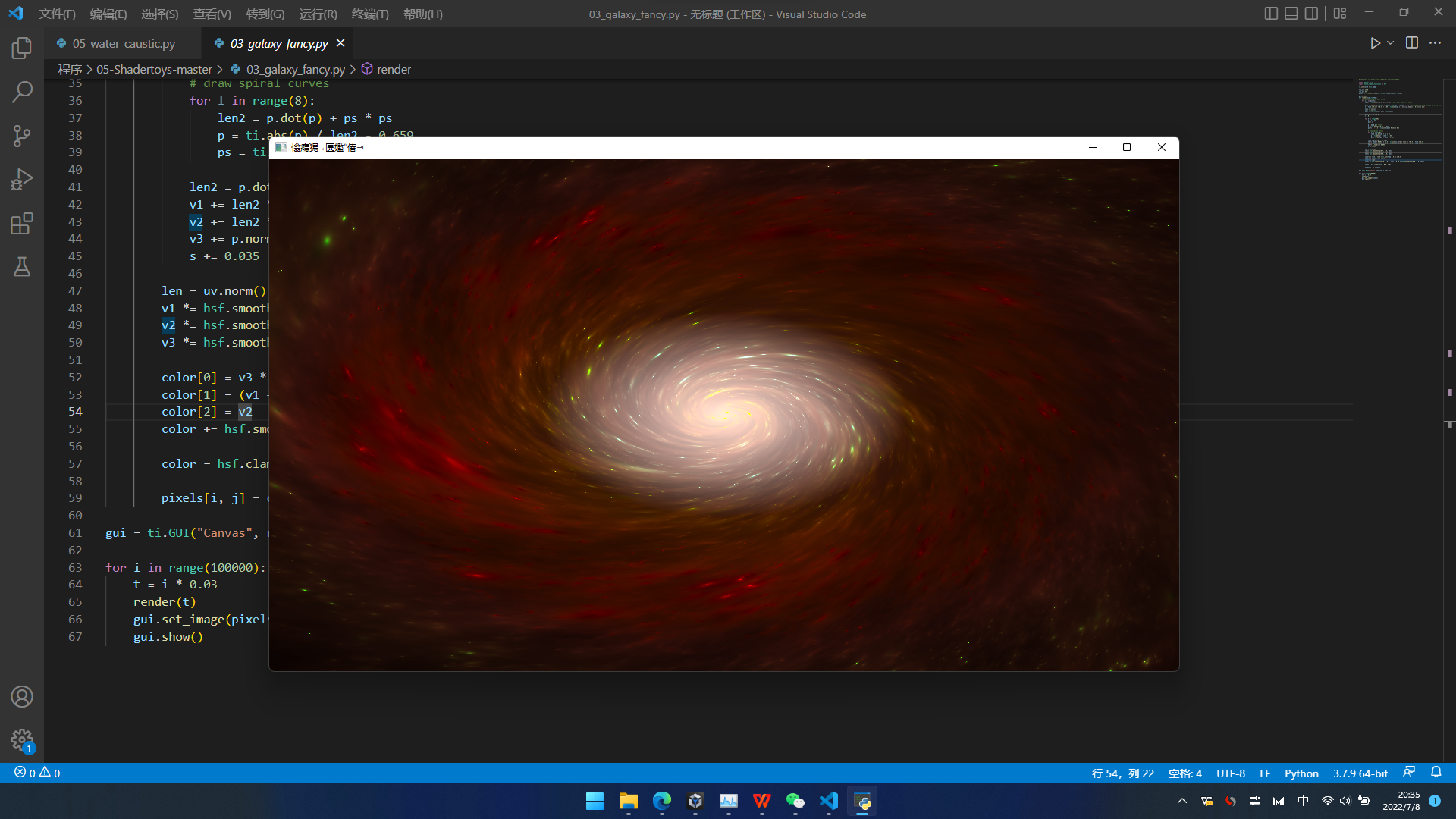
Task: Open the Run and Debug view
Action: point(22,180)
